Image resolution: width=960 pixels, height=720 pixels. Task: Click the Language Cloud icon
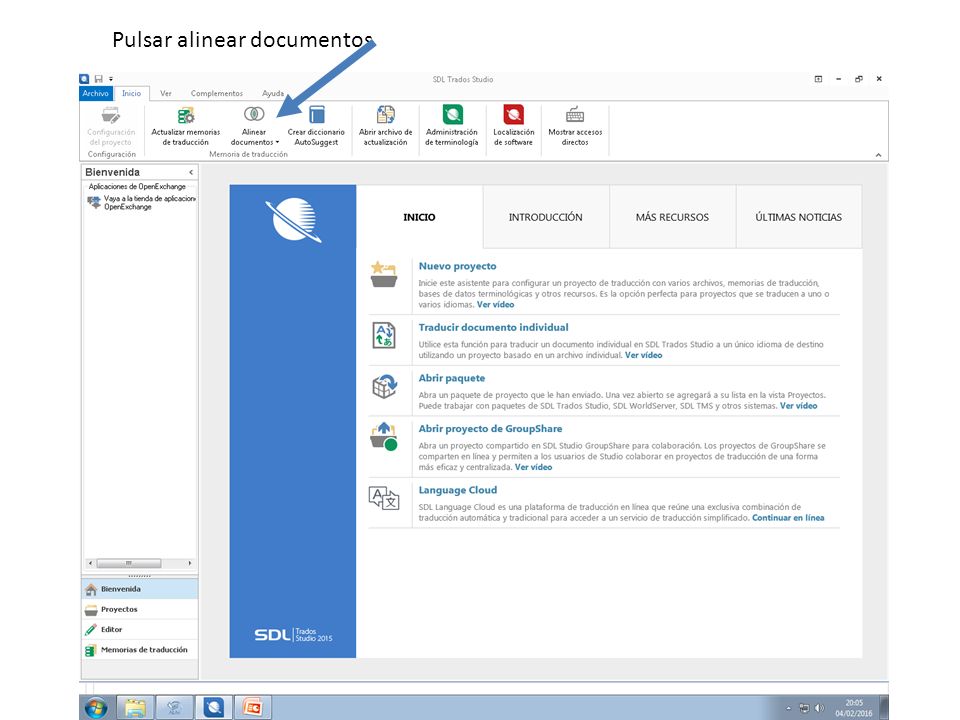384,498
